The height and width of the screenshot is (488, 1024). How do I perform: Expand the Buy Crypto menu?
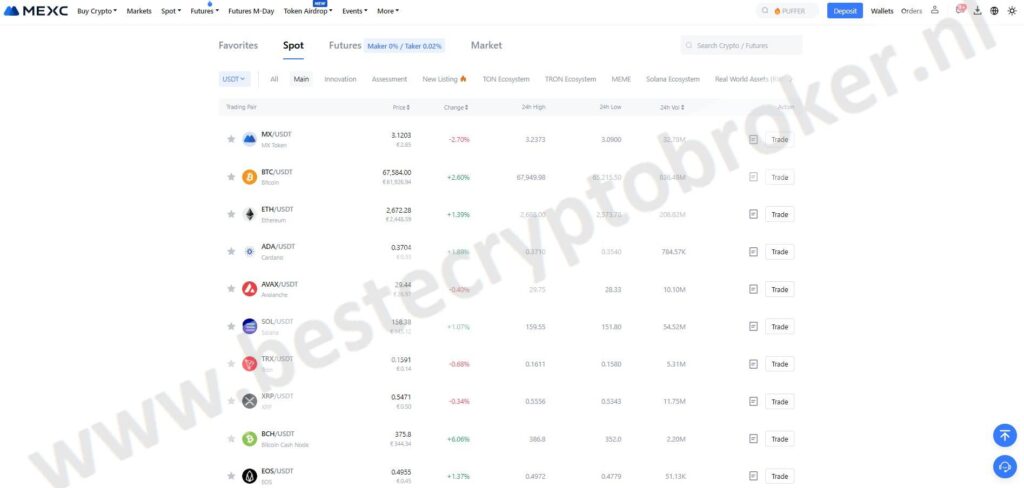[x=97, y=11]
